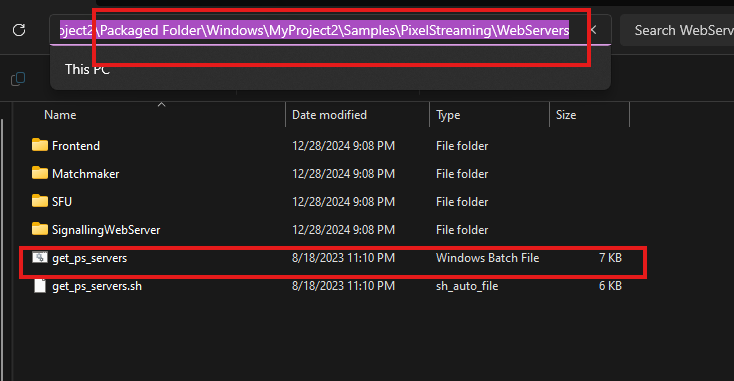Click inside the Search WebServers field
The image size is (734, 381).
[677, 30]
